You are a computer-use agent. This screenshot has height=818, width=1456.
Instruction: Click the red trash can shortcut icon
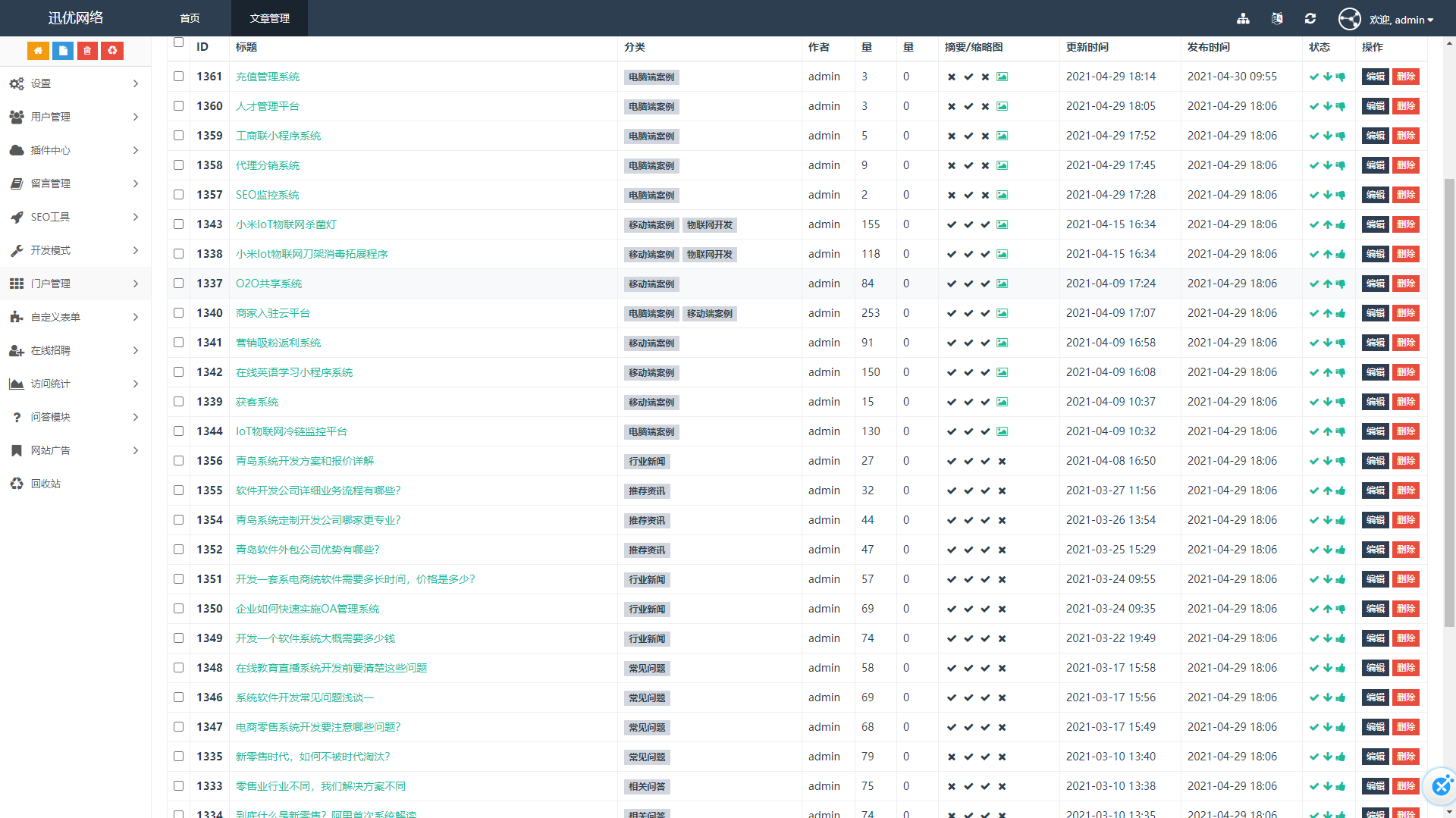pyautogui.click(x=87, y=51)
